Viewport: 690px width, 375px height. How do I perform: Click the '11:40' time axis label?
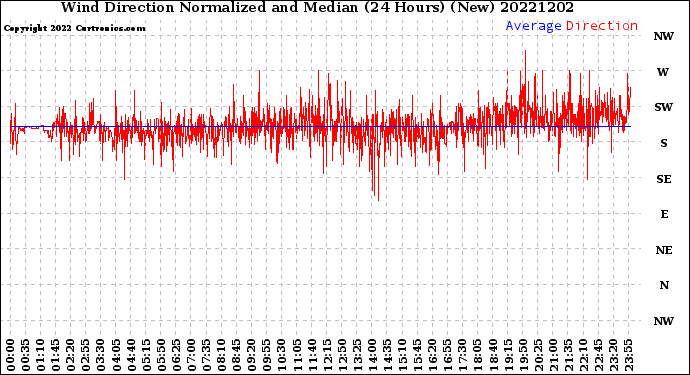[x=312, y=355]
